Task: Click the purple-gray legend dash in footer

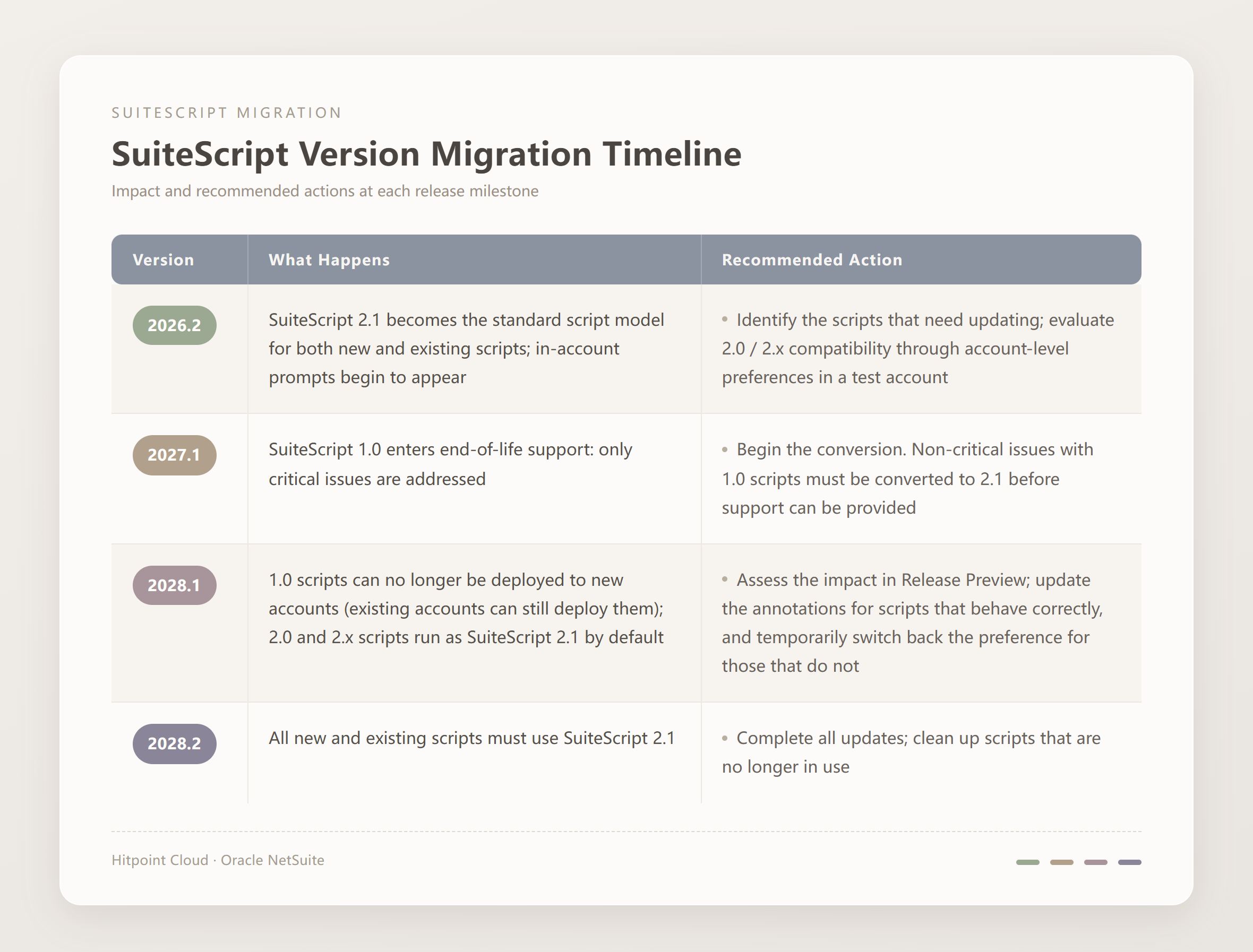Action: tap(1129, 862)
